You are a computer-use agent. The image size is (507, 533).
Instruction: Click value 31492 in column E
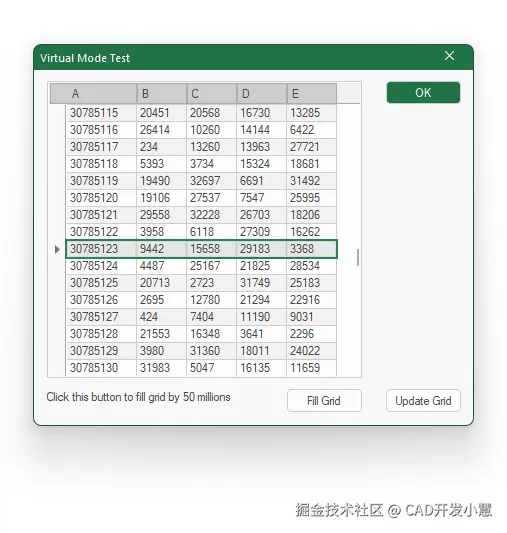tap(311, 181)
